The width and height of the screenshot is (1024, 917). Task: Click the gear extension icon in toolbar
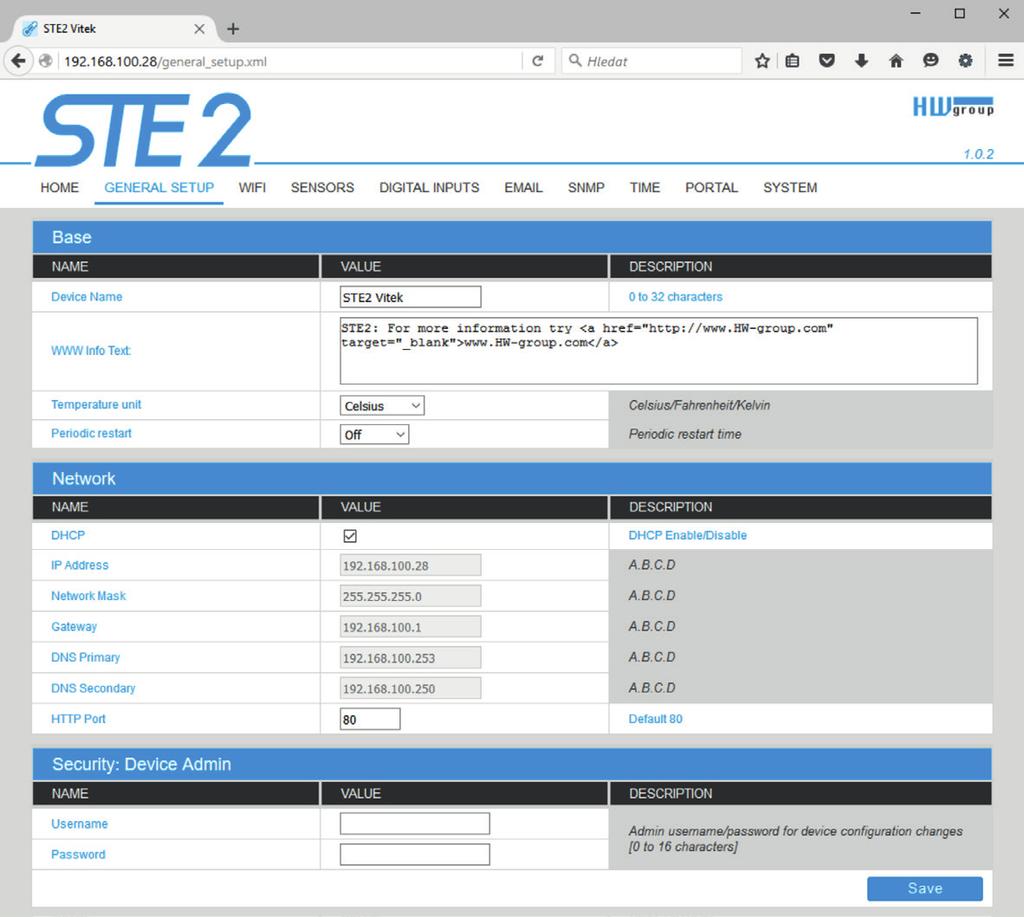(965, 61)
